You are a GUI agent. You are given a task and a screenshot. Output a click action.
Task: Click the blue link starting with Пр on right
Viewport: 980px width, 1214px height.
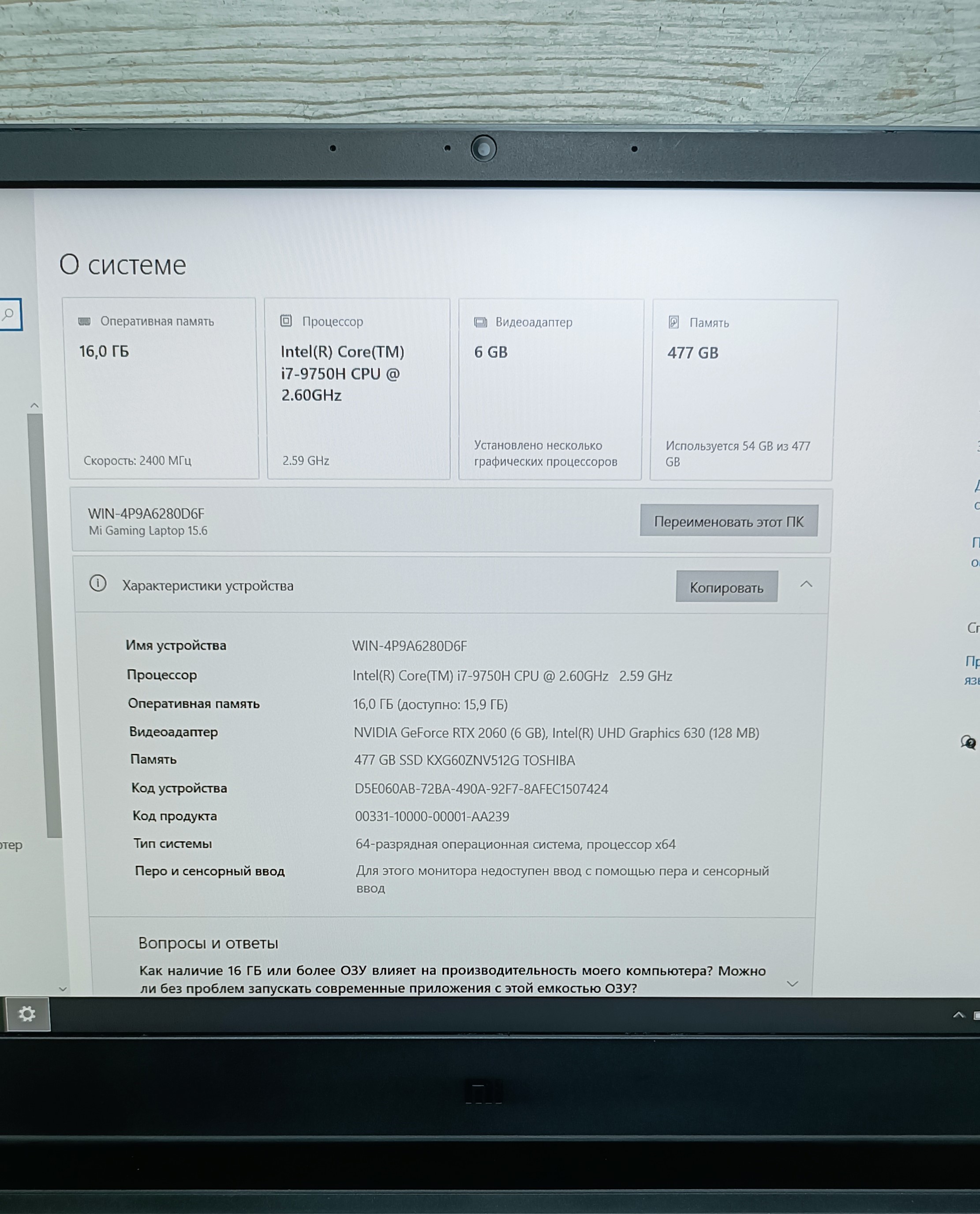[x=972, y=661]
